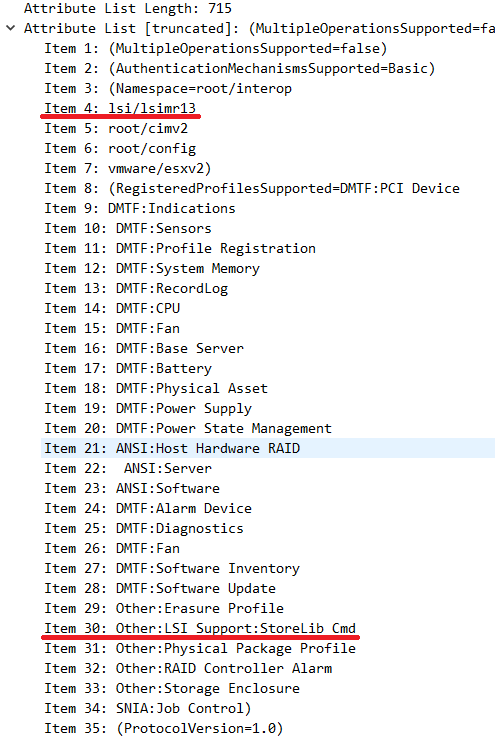
Task: Select Item 11 DMTF:Profile Registration
Action: [x=180, y=248]
